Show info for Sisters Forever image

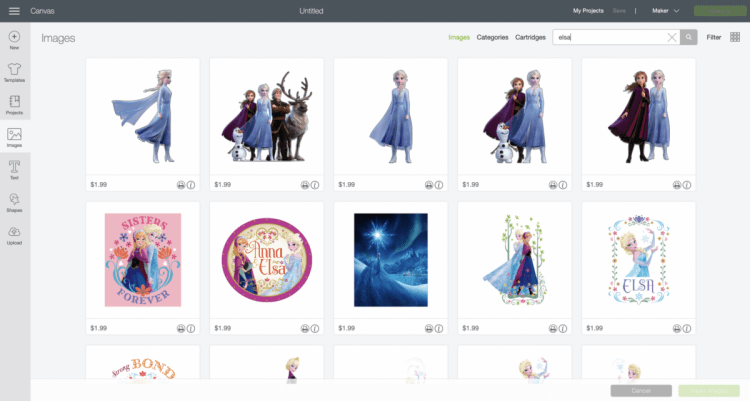(191, 328)
